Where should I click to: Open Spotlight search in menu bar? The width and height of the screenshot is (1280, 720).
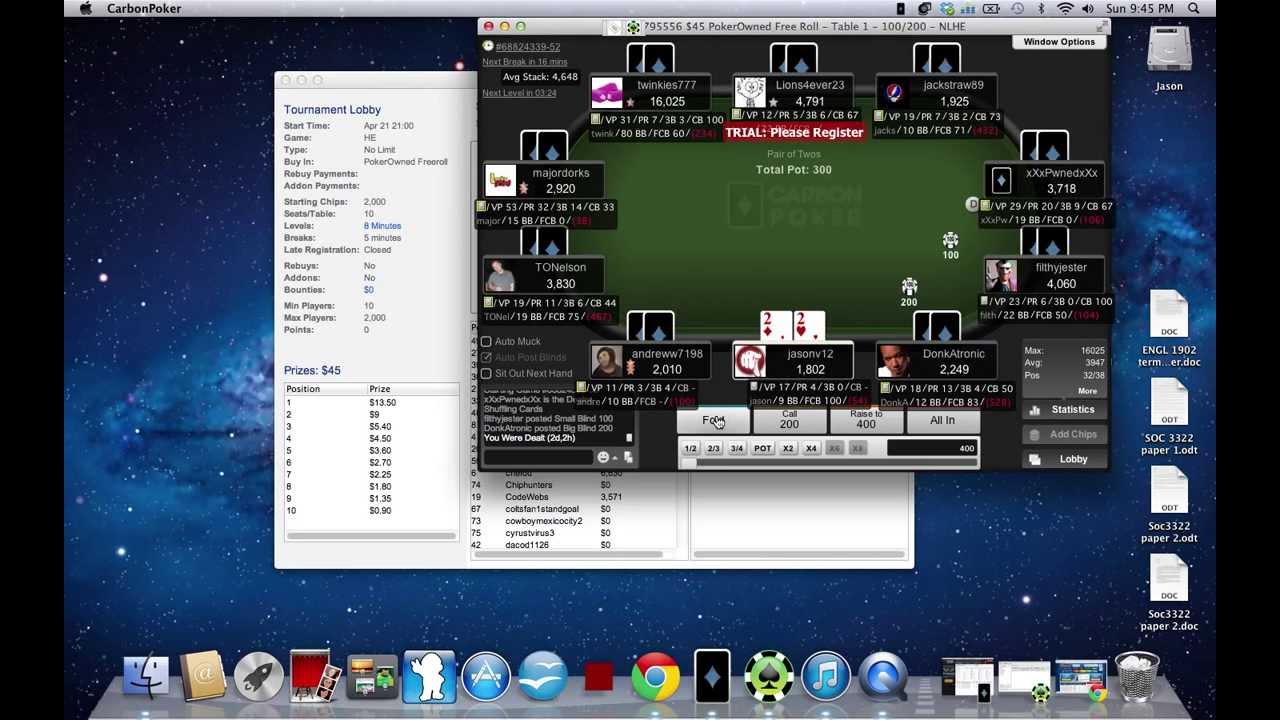(1194, 8)
